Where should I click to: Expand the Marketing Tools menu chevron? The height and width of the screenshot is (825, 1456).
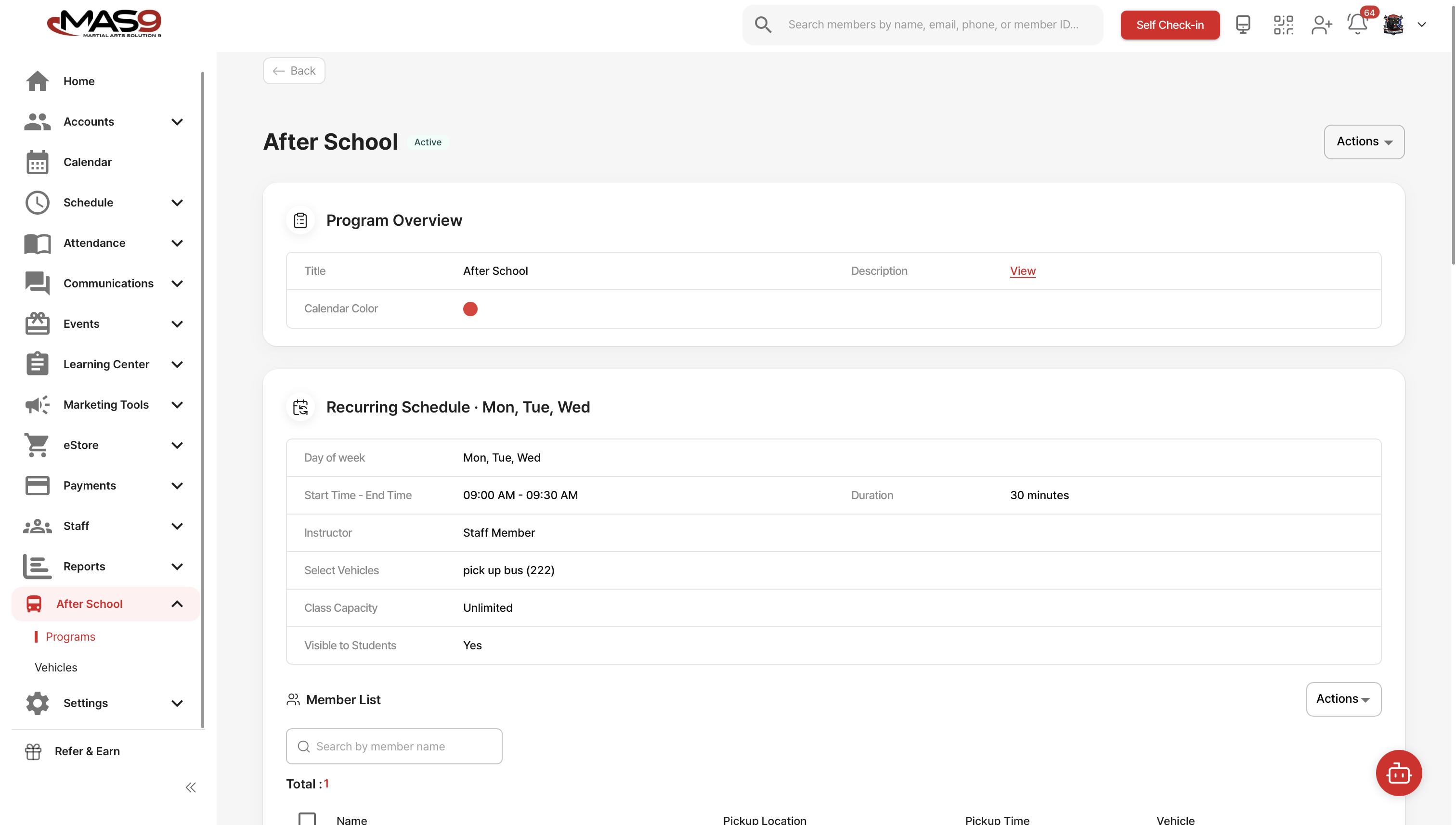coord(177,405)
